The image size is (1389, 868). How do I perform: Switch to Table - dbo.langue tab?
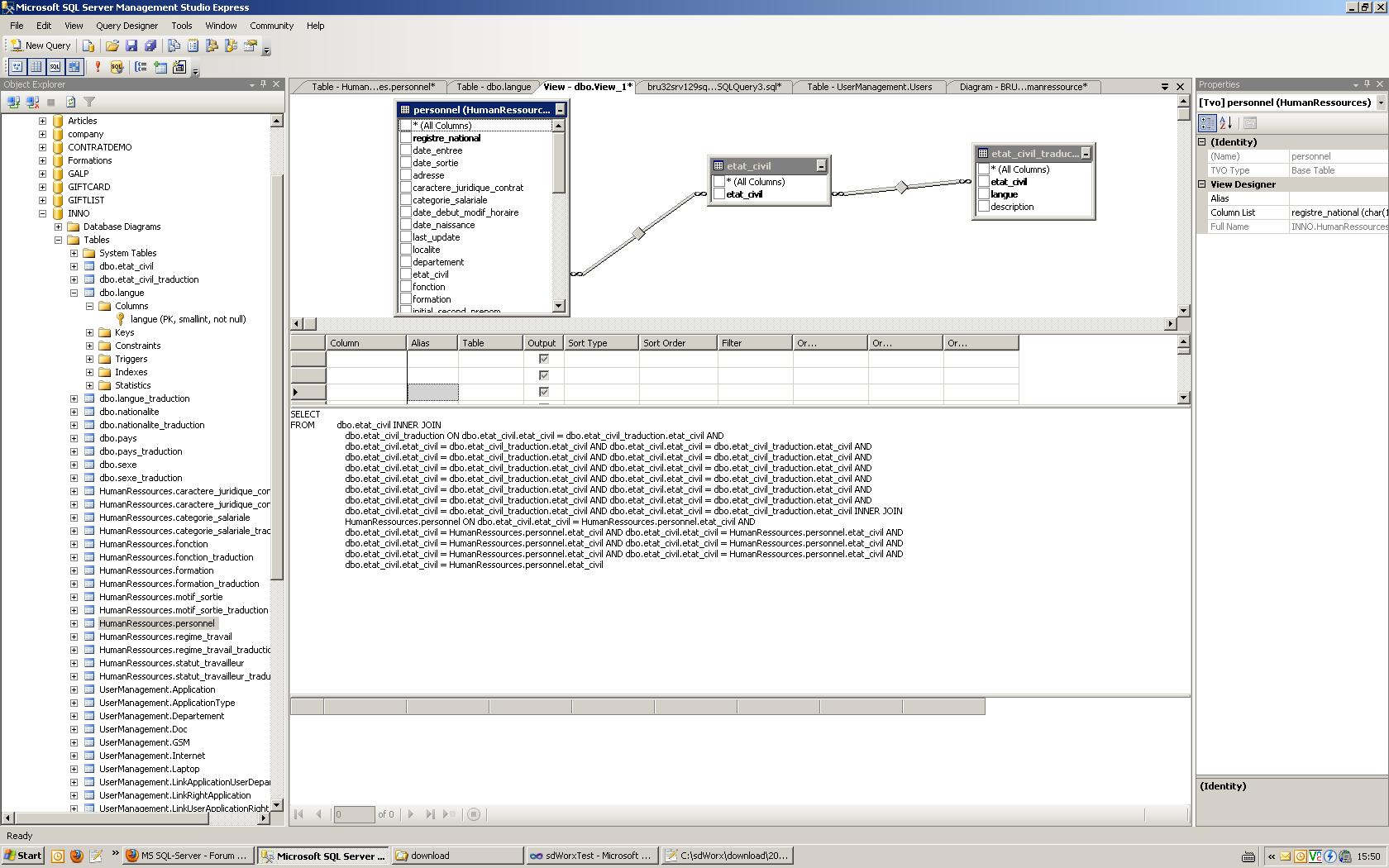[x=494, y=87]
